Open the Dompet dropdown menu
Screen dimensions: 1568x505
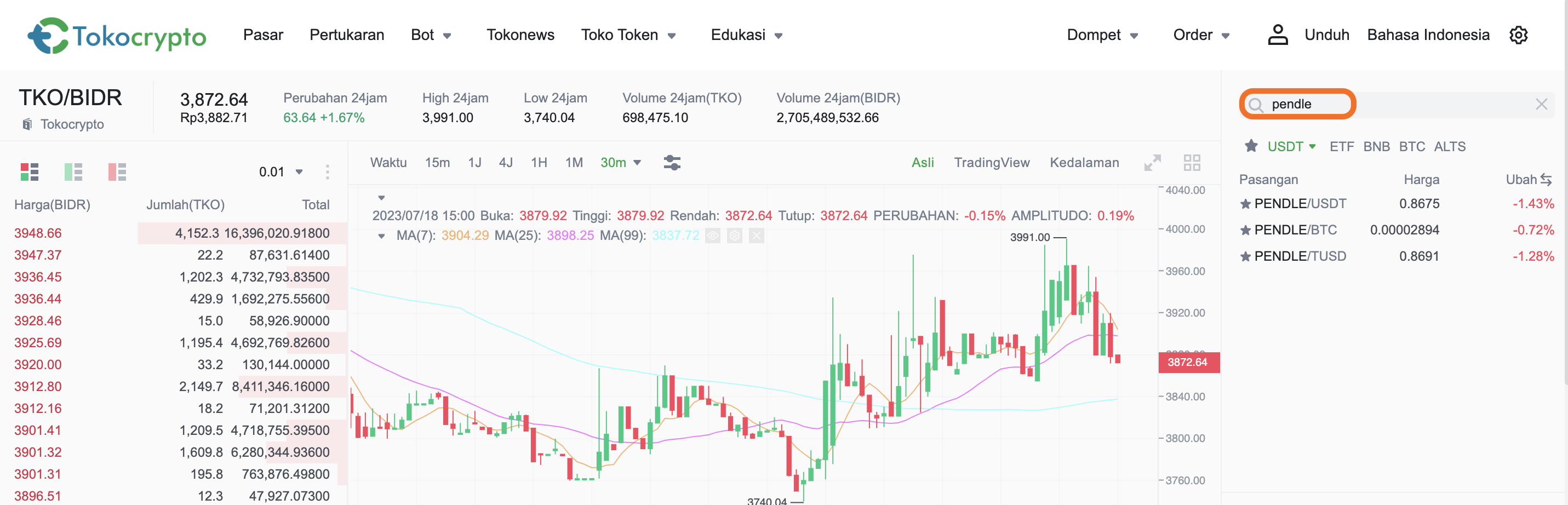coord(1102,35)
